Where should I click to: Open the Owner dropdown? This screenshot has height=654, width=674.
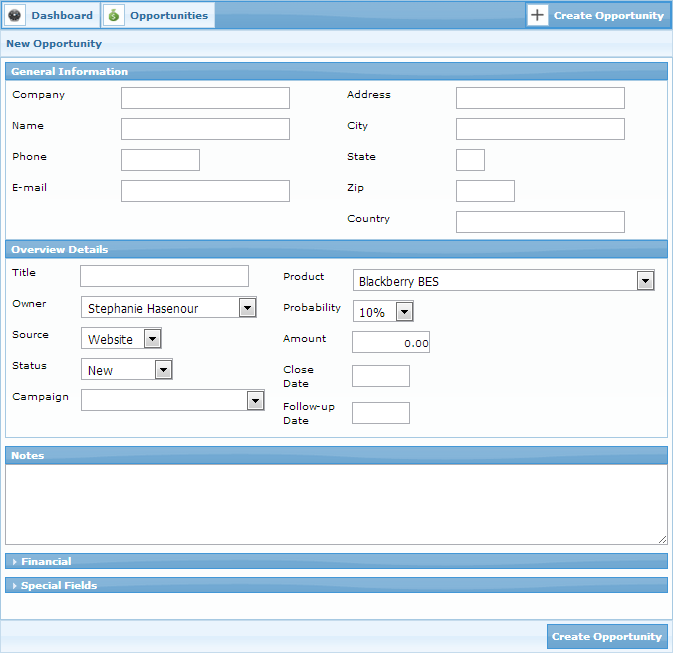(x=248, y=308)
